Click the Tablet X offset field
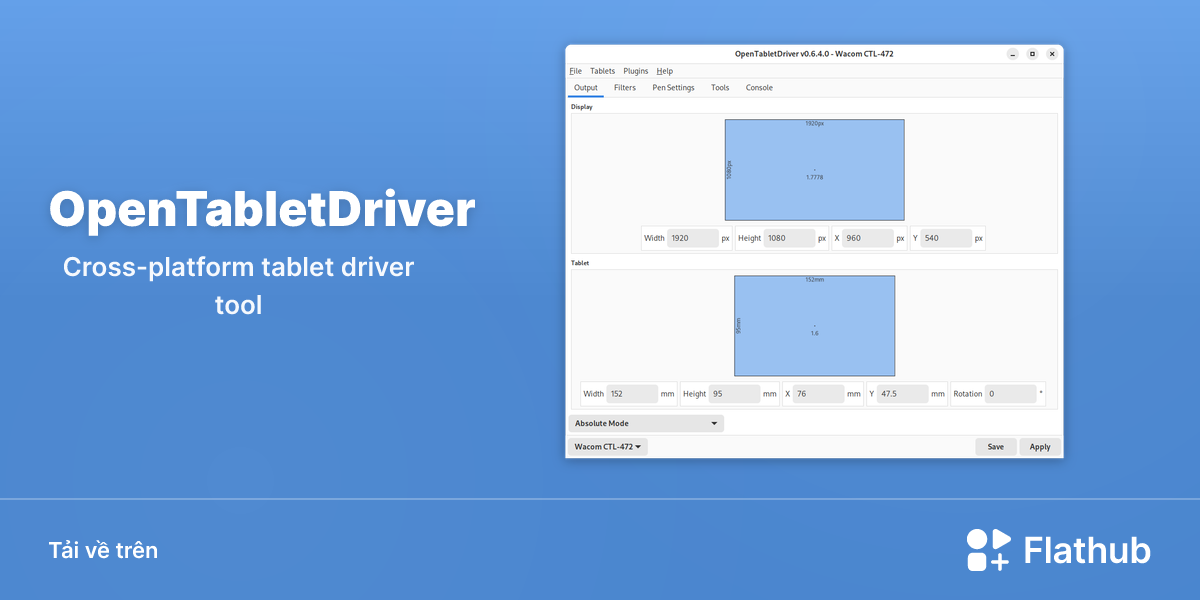The width and height of the screenshot is (1200, 600). [x=819, y=394]
